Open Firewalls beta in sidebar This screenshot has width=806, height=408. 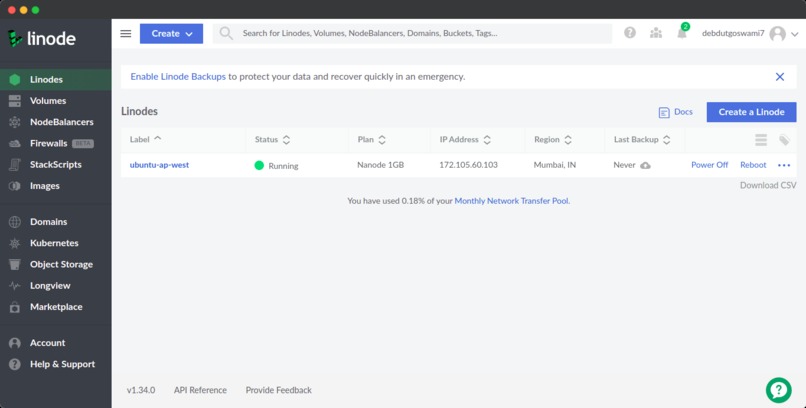[x=56, y=143]
